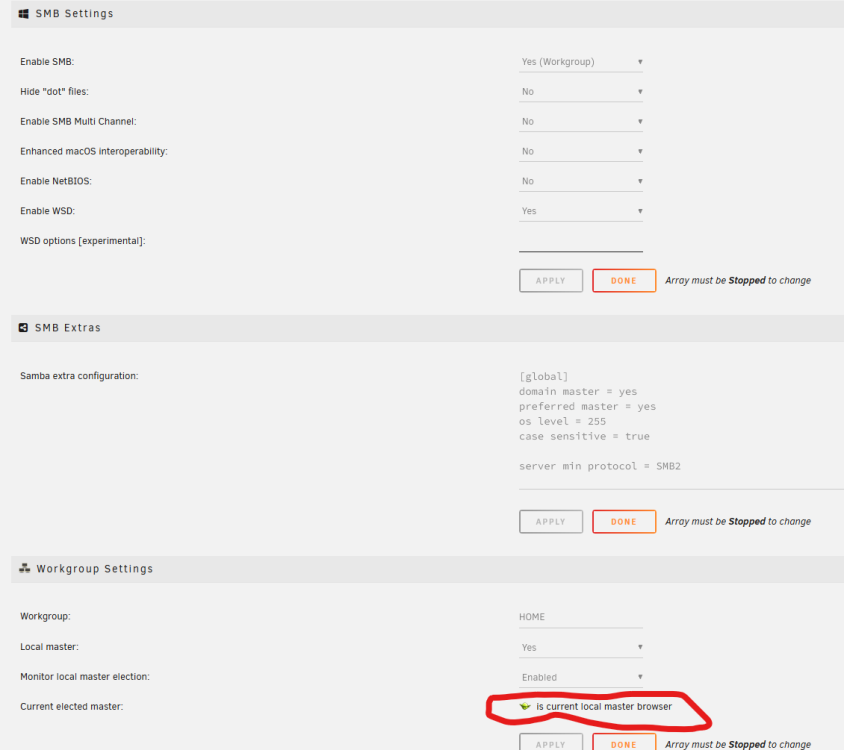Viewport: 844px width, 750px height.
Task: Click the "WSD options [experimental]:" label
Action: pos(83,241)
